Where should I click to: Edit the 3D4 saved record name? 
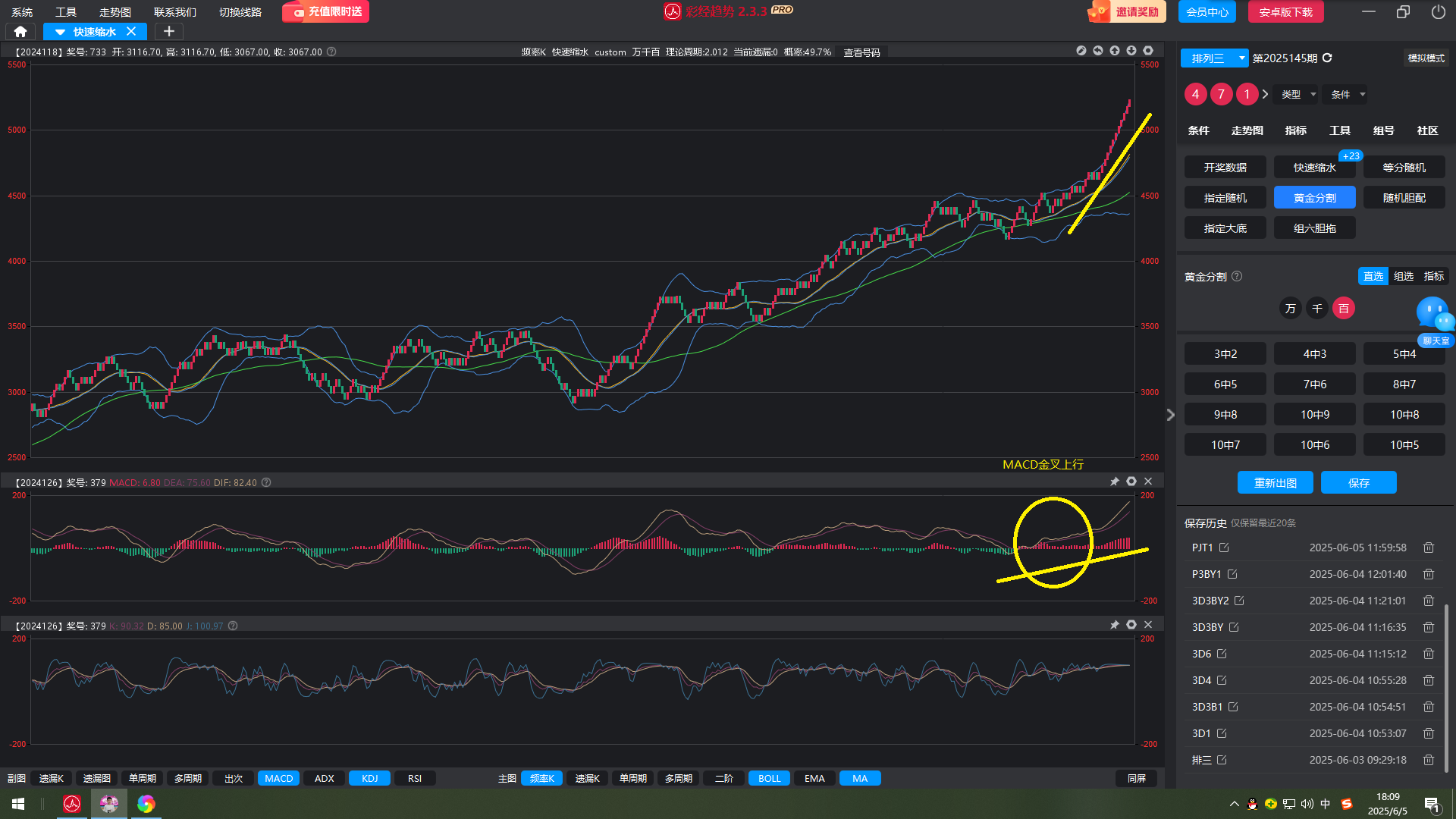click(x=1222, y=680)
